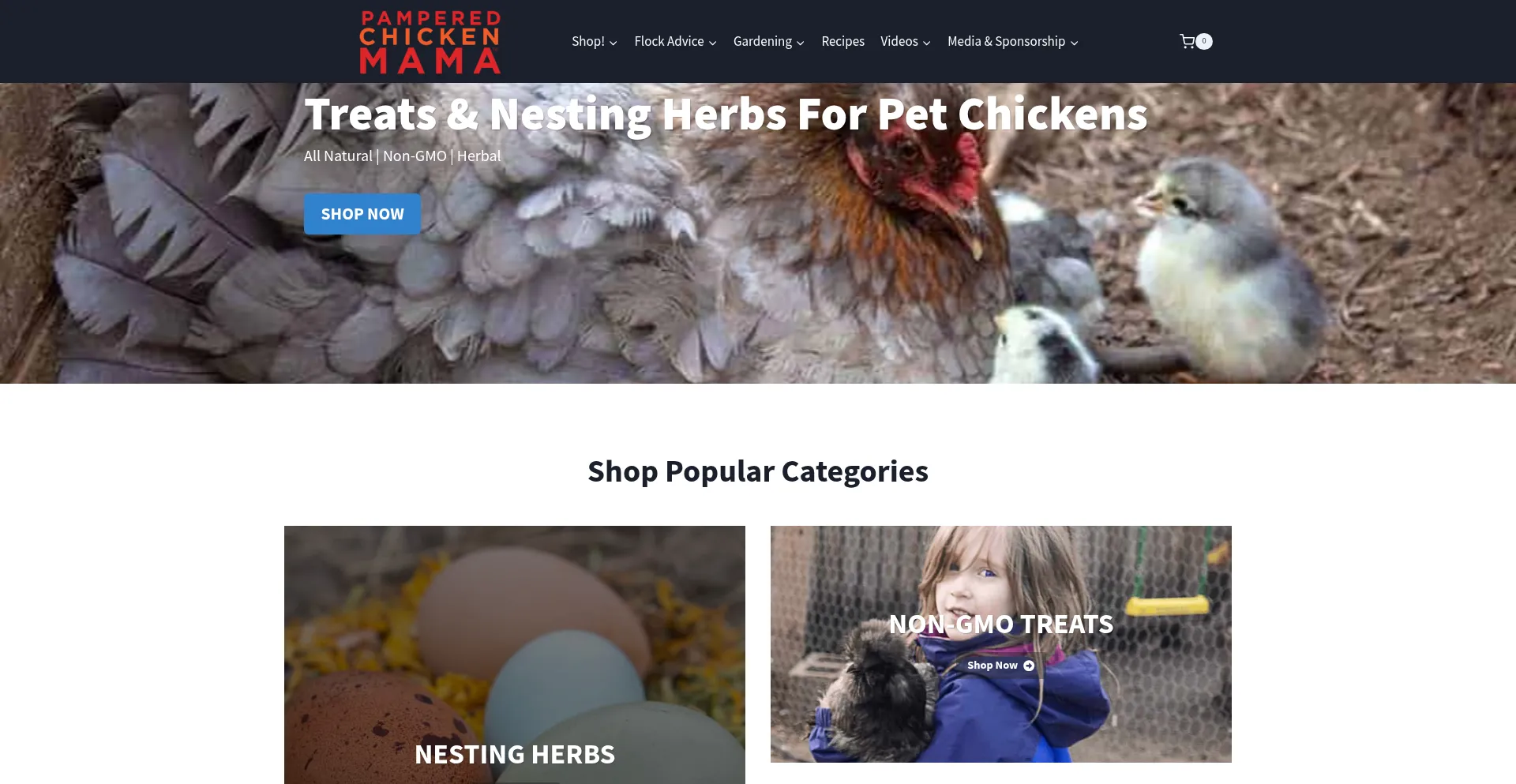1516x784 pixels.
Task: Open the Flock Advice menu
Action: pos(669,41)
